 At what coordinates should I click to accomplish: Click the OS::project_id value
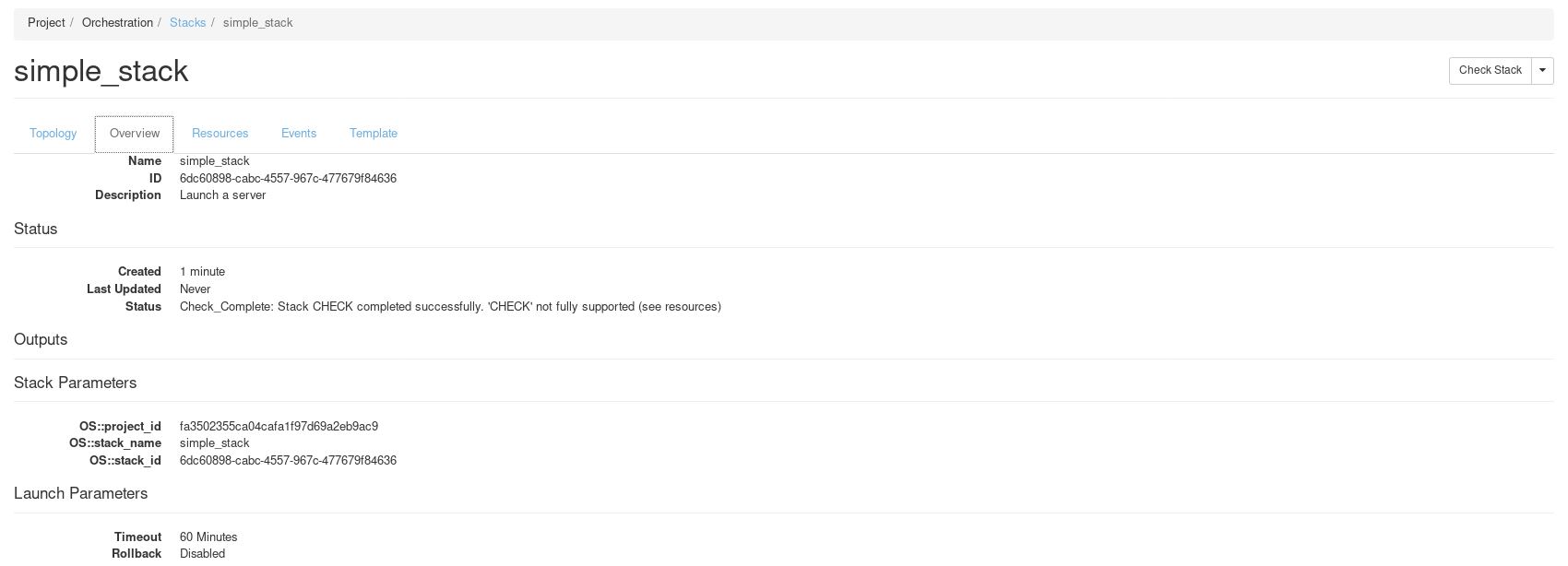click(x=279, y=427)
